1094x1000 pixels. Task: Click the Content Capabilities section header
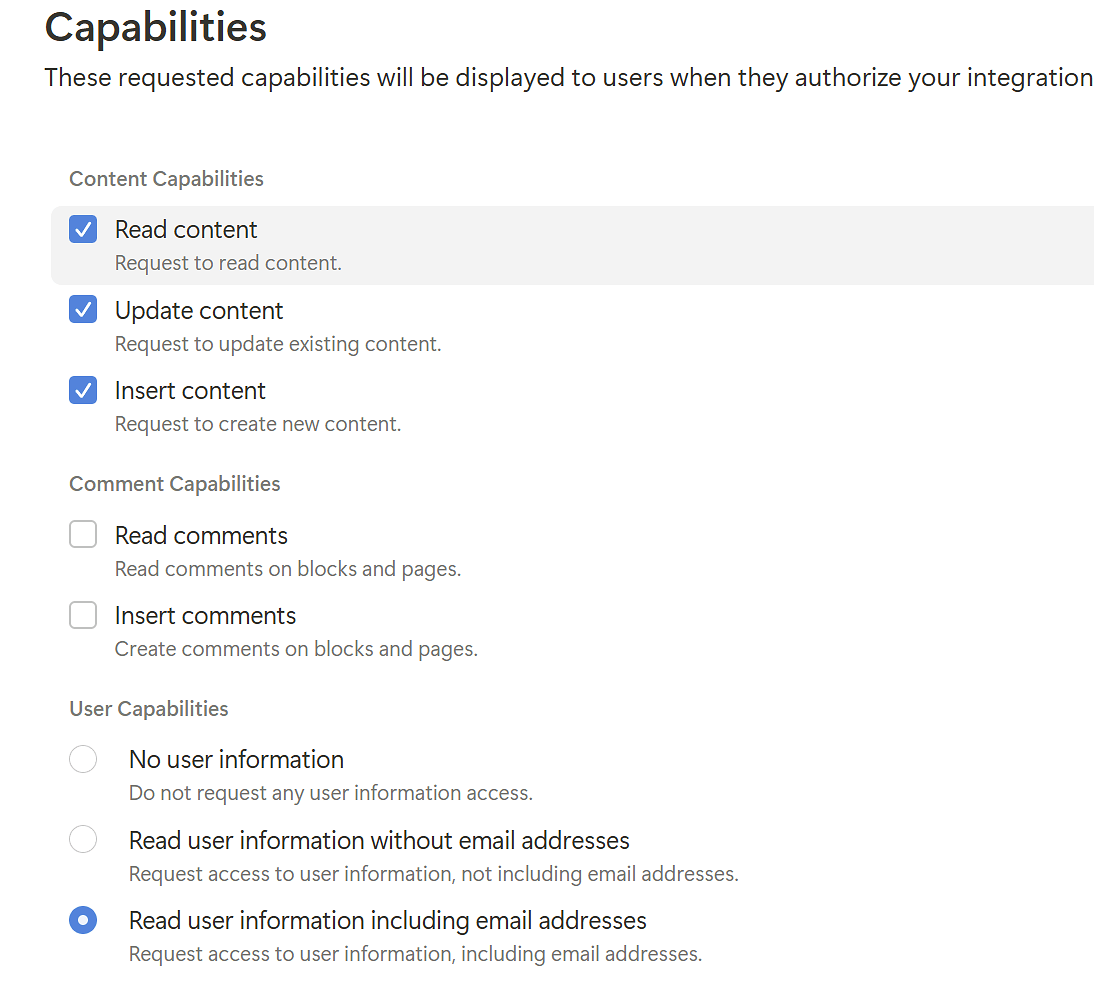tap(166, 178)
